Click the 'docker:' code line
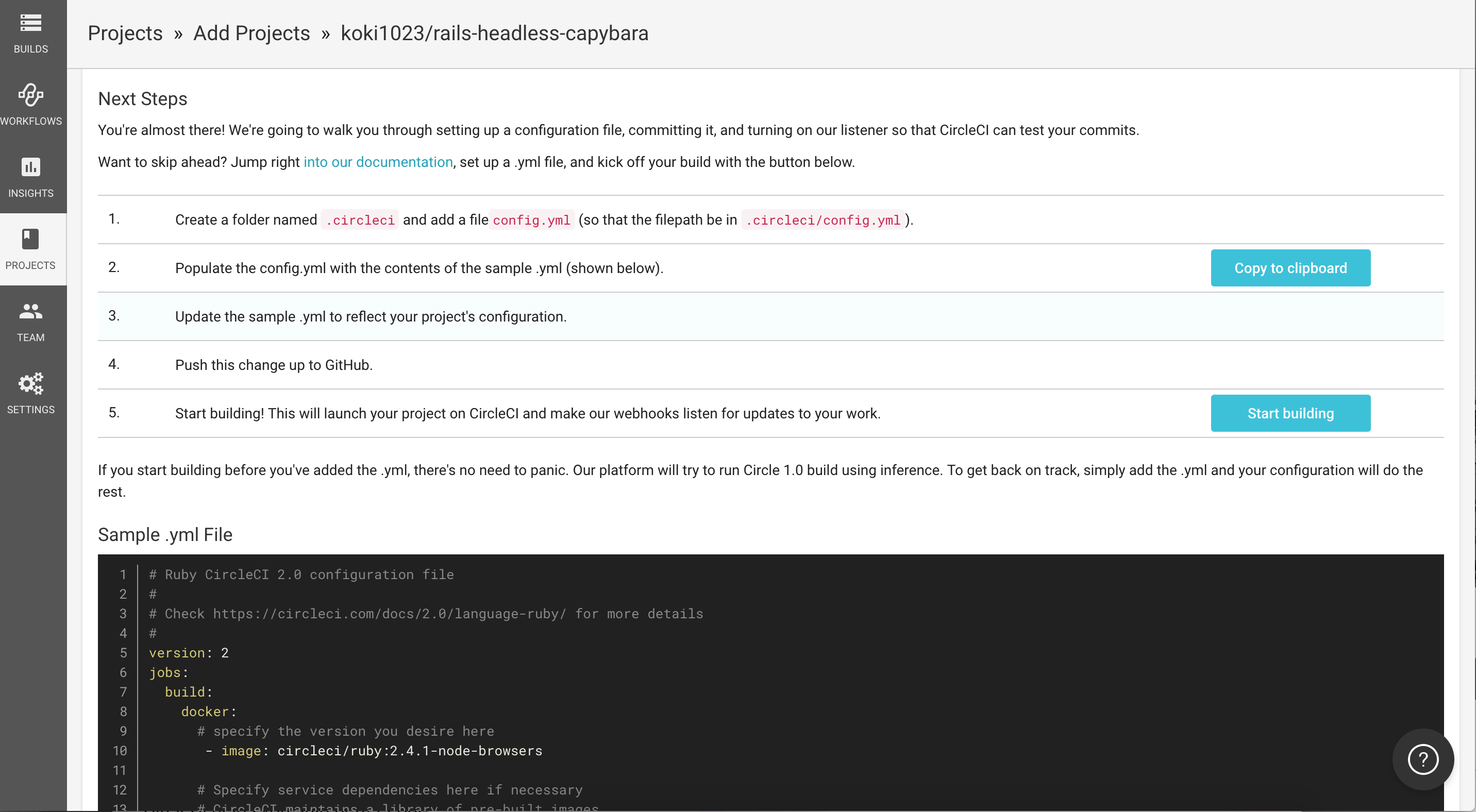 209,712
